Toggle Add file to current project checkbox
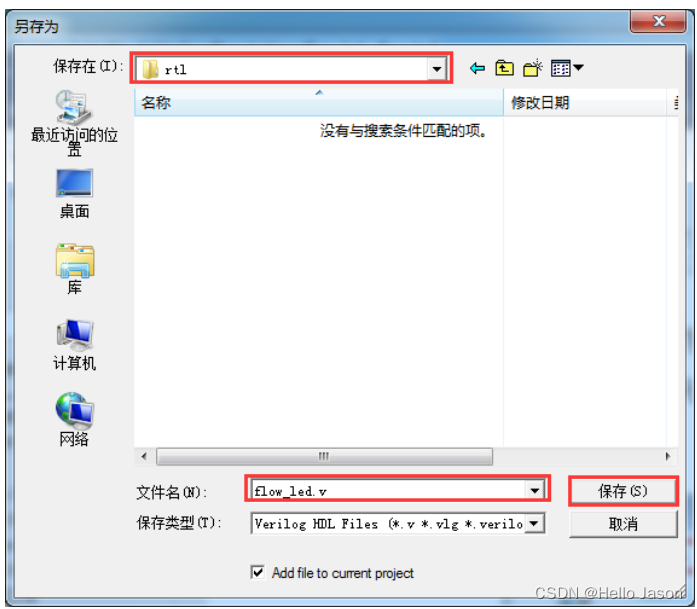Image resolution: width=697 pixels, height=609 pixels. coord(257,572)
